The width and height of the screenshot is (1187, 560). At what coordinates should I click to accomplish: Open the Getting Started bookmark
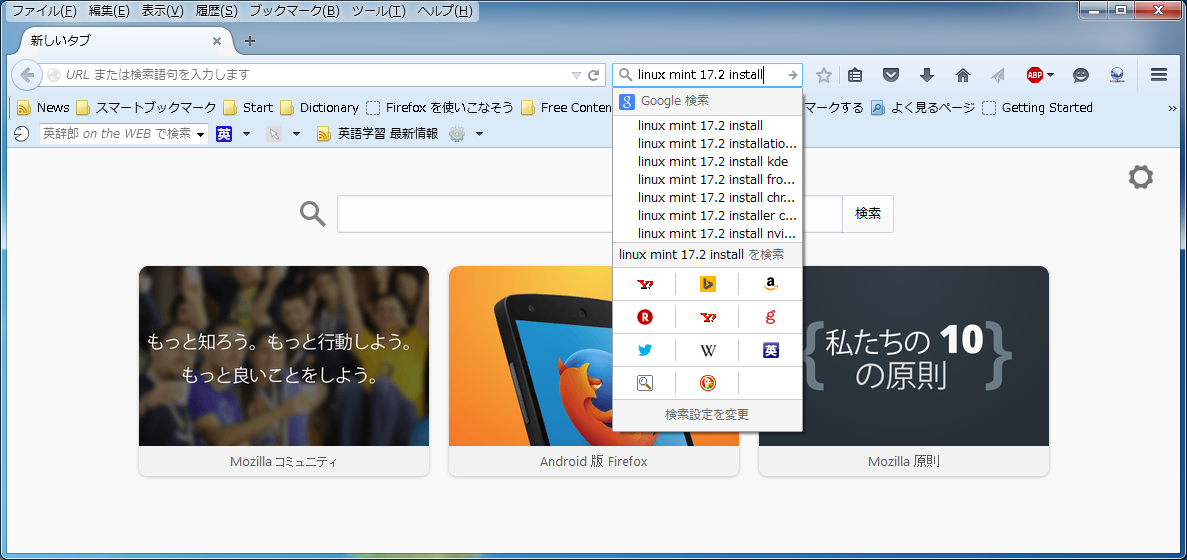(1037, 107)
